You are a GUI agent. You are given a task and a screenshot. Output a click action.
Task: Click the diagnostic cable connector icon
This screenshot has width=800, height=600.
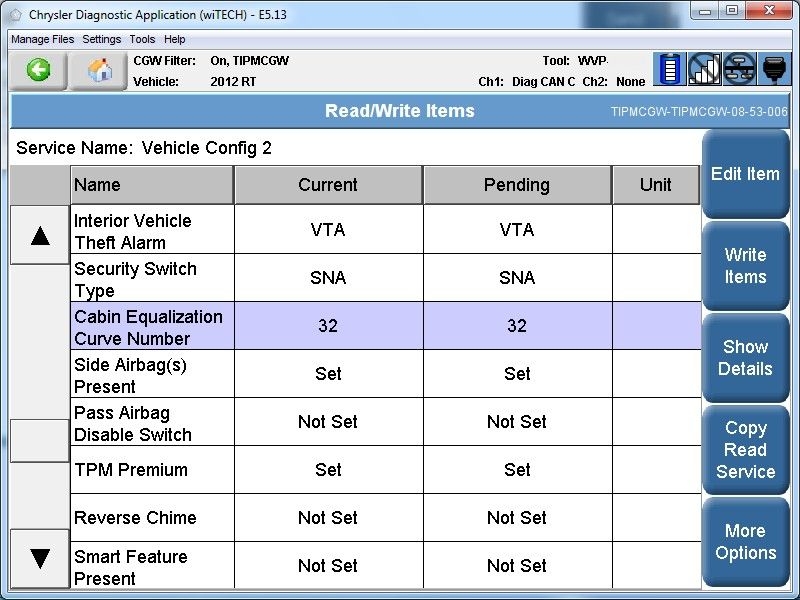click(x=775, y=70)
